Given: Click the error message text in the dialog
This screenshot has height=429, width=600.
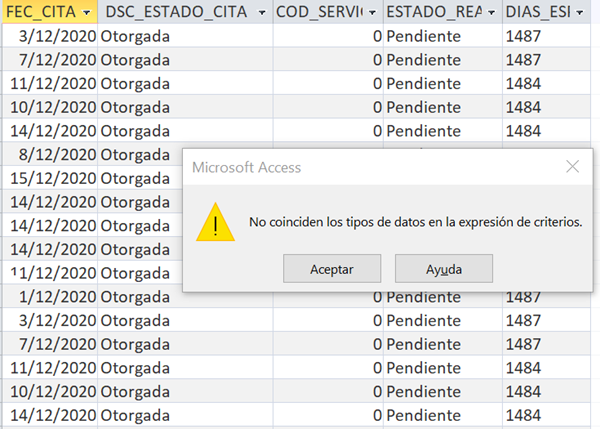Looking at the screenshot, I should coord(415,222).
